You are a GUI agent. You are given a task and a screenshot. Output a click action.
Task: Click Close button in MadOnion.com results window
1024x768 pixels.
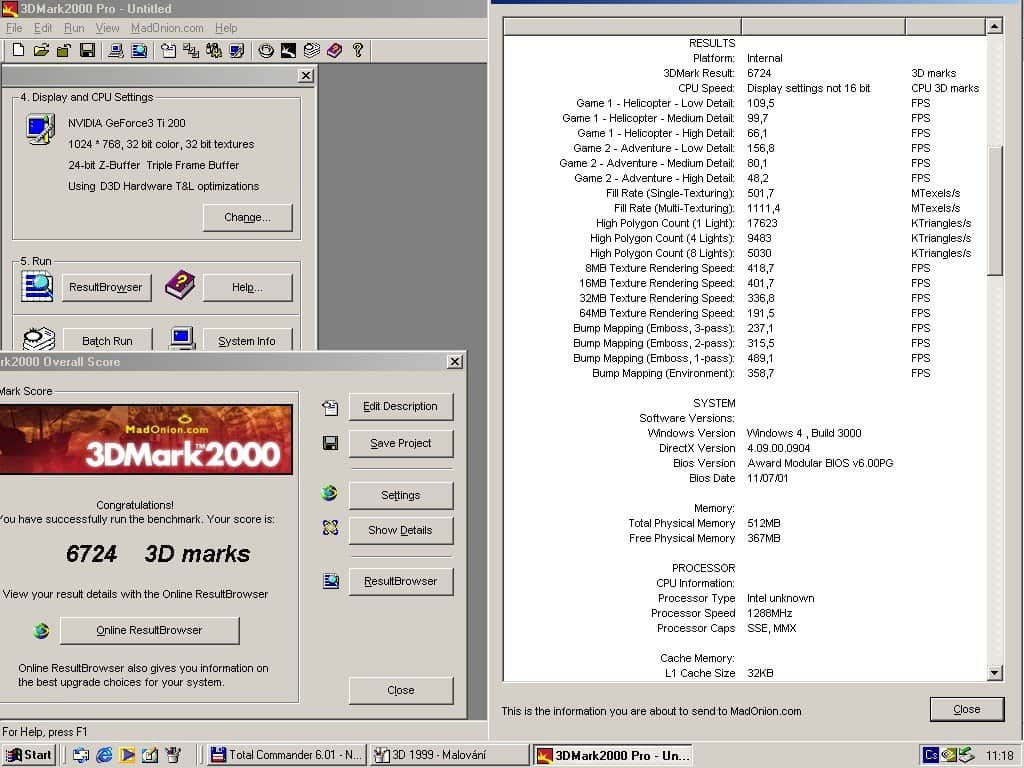pos(967,709)
